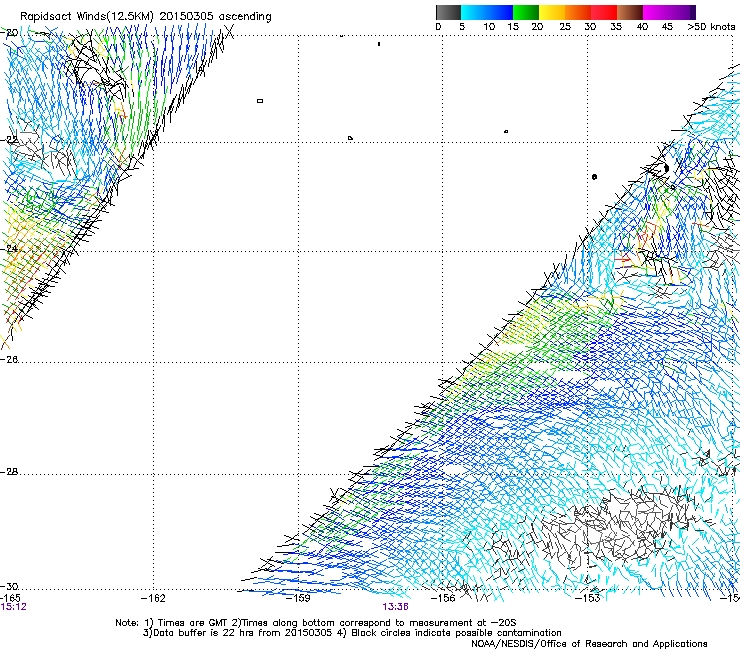Click the cyan 5-10 knots legend swatch

pos(474,12)
